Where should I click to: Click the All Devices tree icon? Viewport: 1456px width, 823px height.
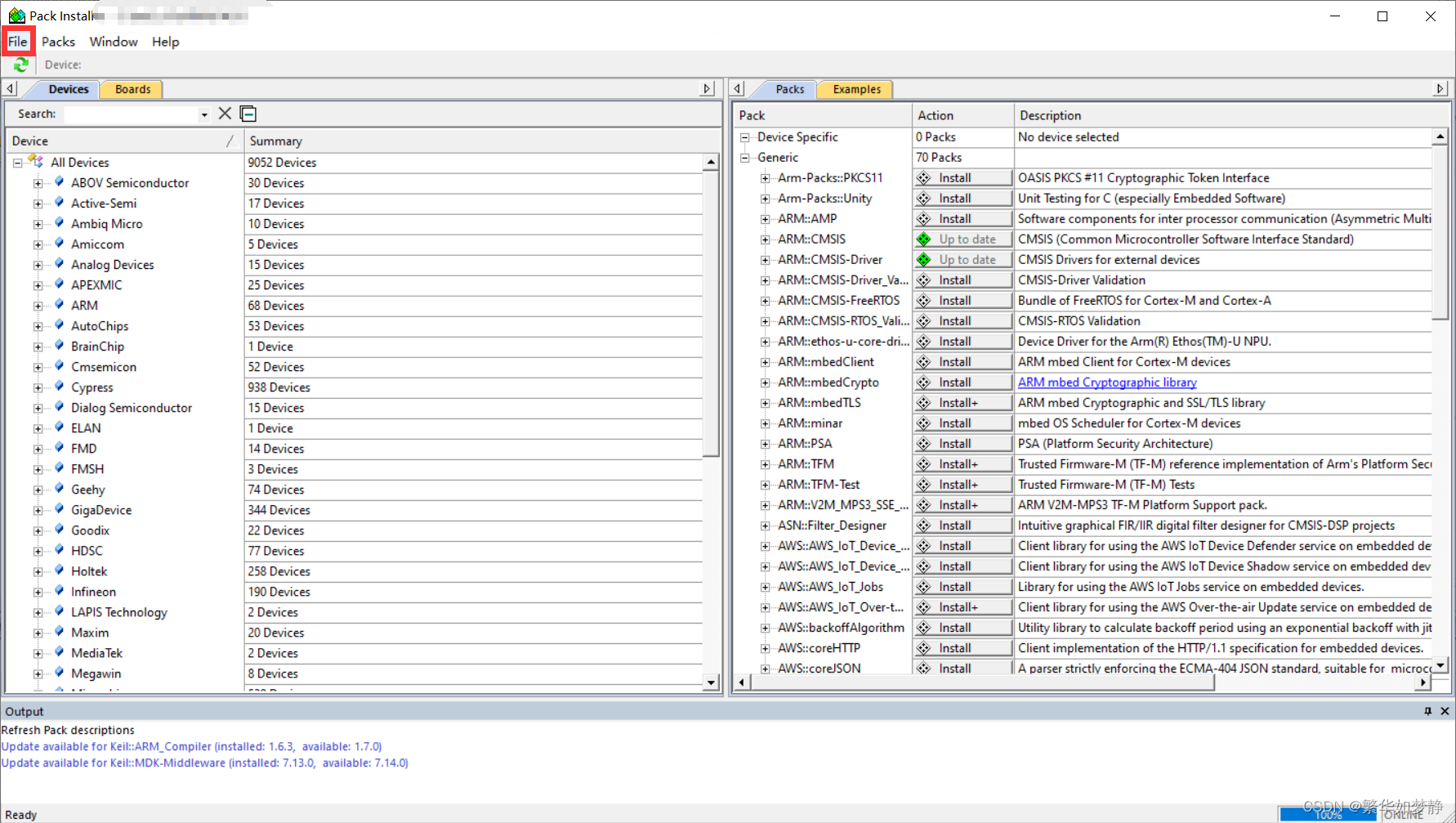click(x=36, y=162)
